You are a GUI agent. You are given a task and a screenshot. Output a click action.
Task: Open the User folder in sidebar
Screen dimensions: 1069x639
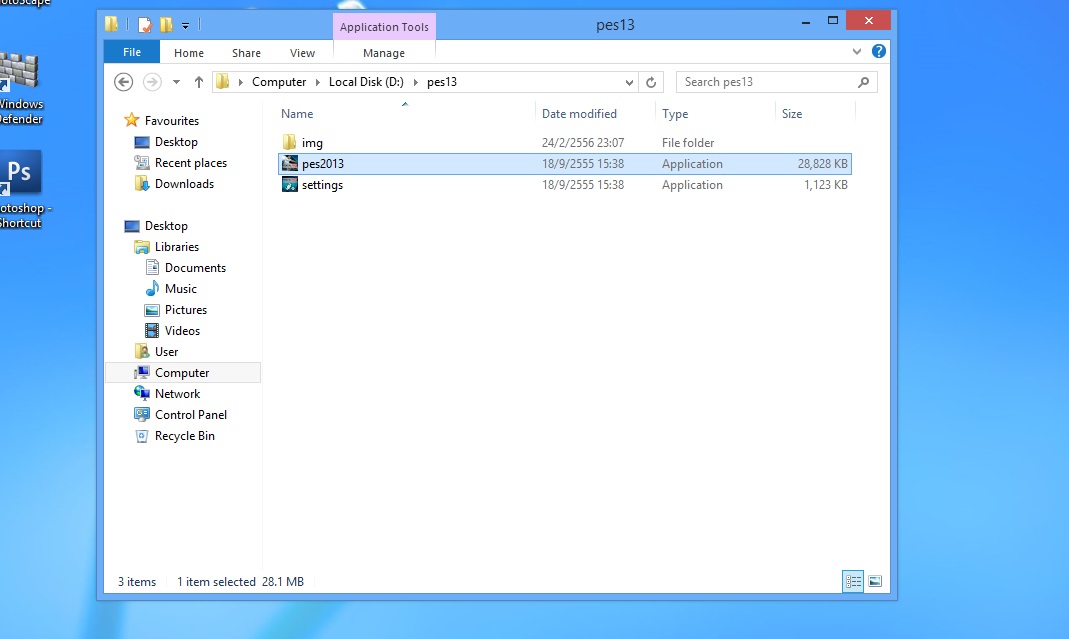click(x=166, y=352)
